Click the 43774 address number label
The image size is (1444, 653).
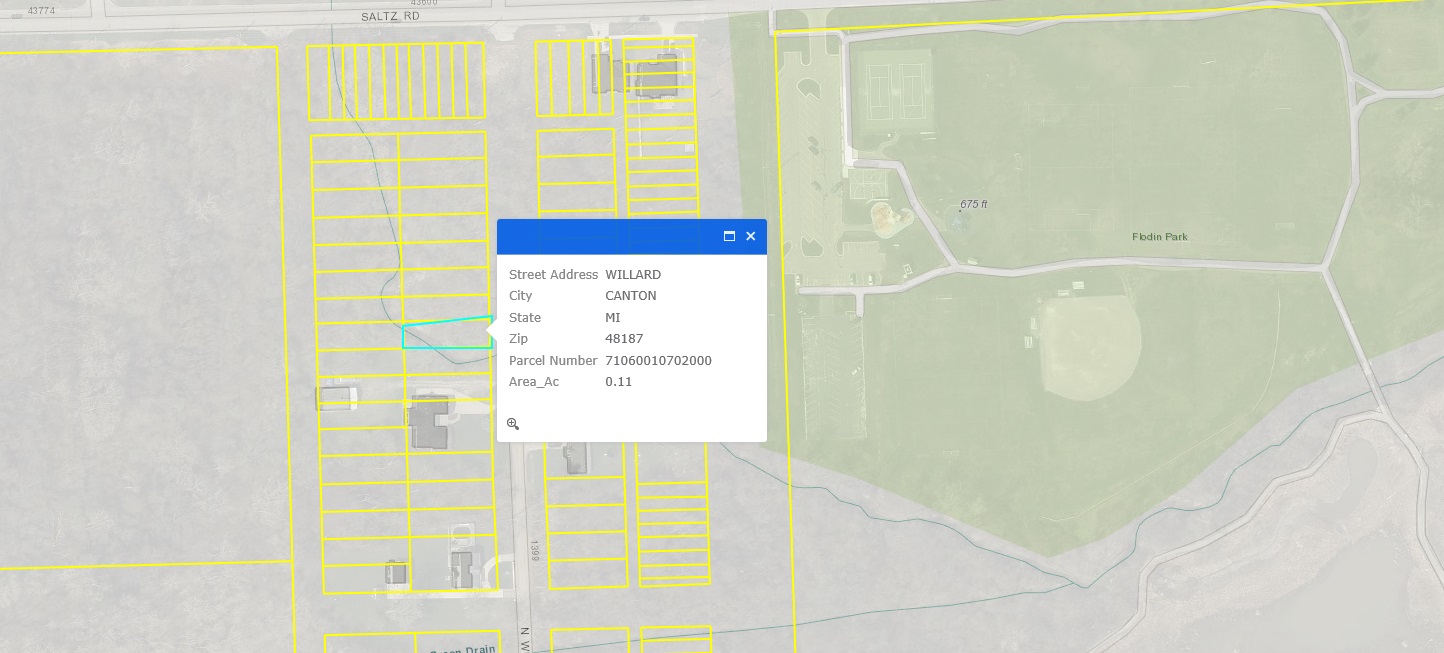41,10
